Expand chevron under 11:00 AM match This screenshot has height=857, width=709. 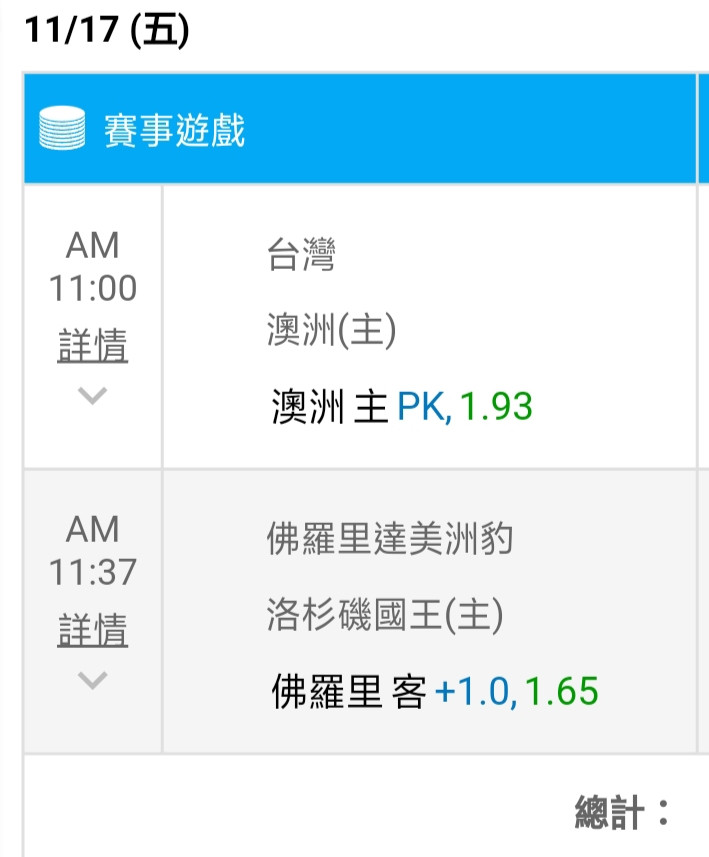click(x=92, y=395)
